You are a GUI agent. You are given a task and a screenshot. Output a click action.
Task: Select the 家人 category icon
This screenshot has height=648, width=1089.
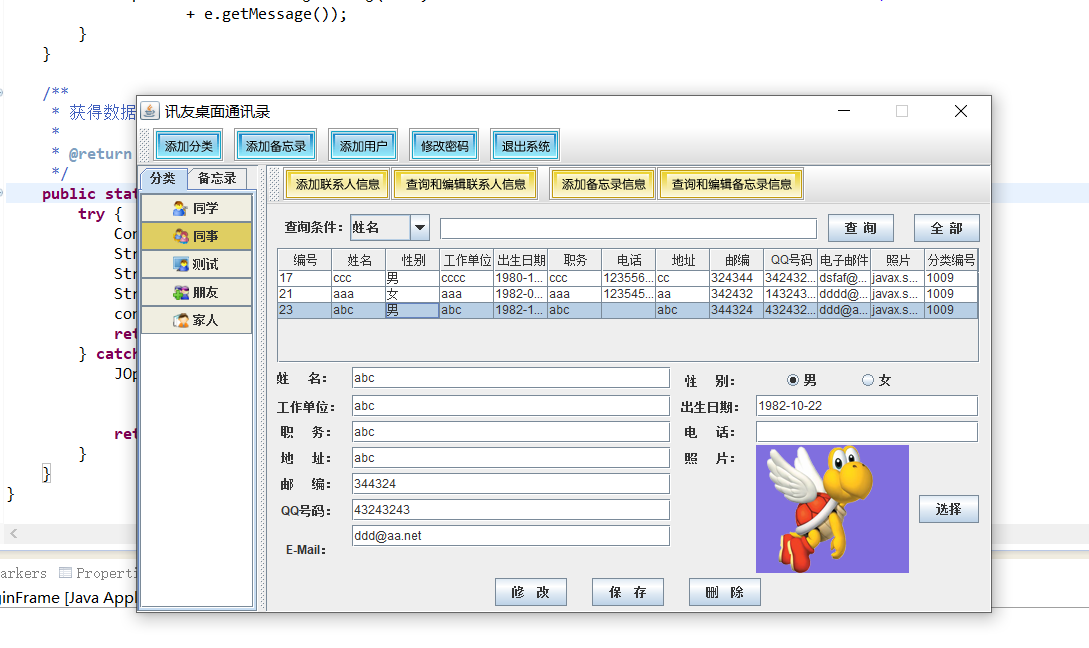[180, 321]
